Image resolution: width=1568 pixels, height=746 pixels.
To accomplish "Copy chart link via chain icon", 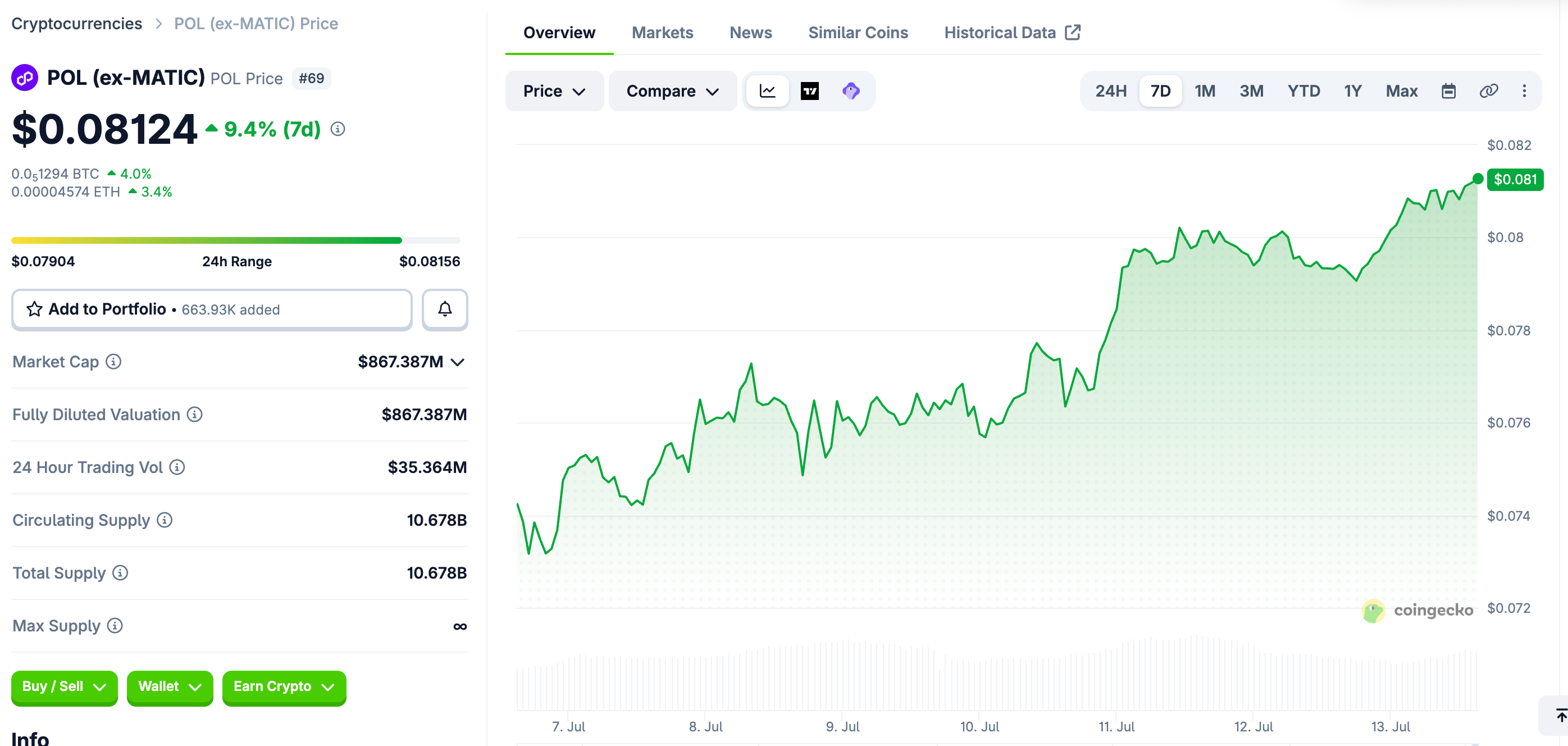I will tap(1489, 91).
